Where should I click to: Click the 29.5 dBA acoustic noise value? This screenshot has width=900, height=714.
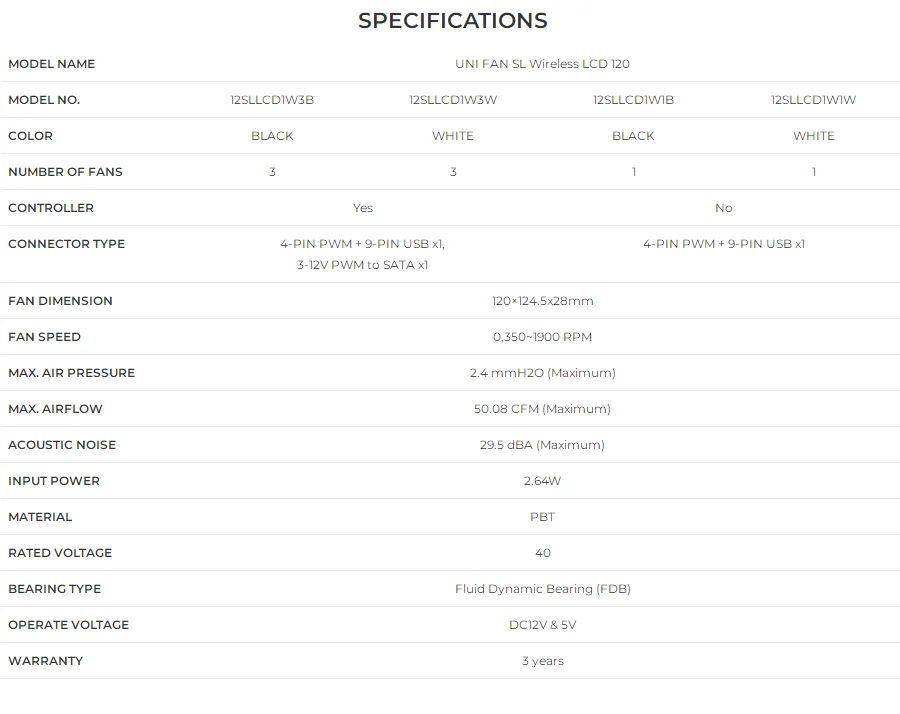(x=542, y=445)
